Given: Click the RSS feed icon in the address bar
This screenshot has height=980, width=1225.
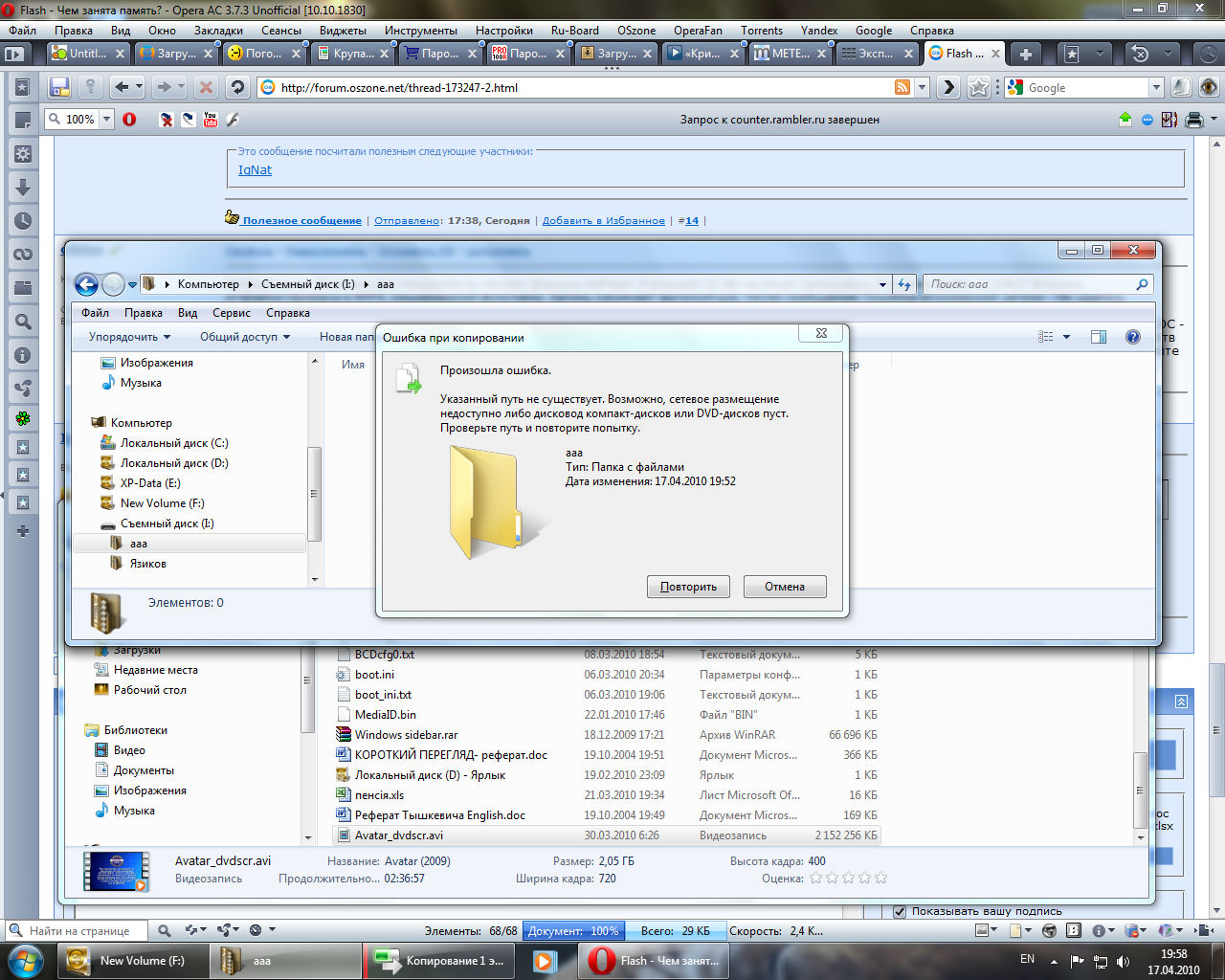Looking at the screenshot, I should point(902,87).
